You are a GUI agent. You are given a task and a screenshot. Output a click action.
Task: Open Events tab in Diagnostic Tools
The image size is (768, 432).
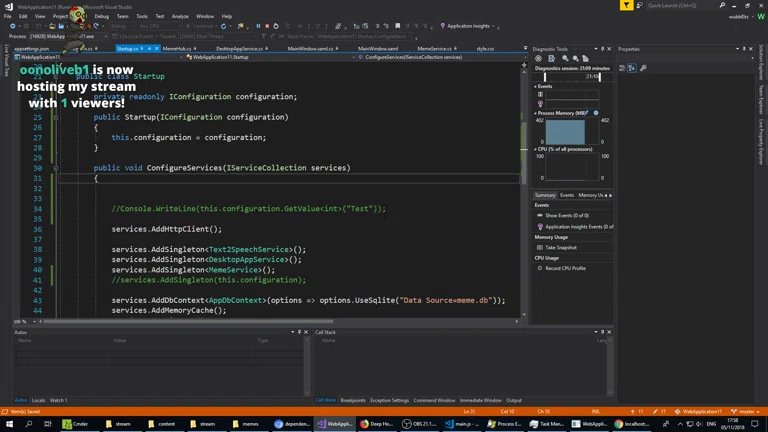567,195
